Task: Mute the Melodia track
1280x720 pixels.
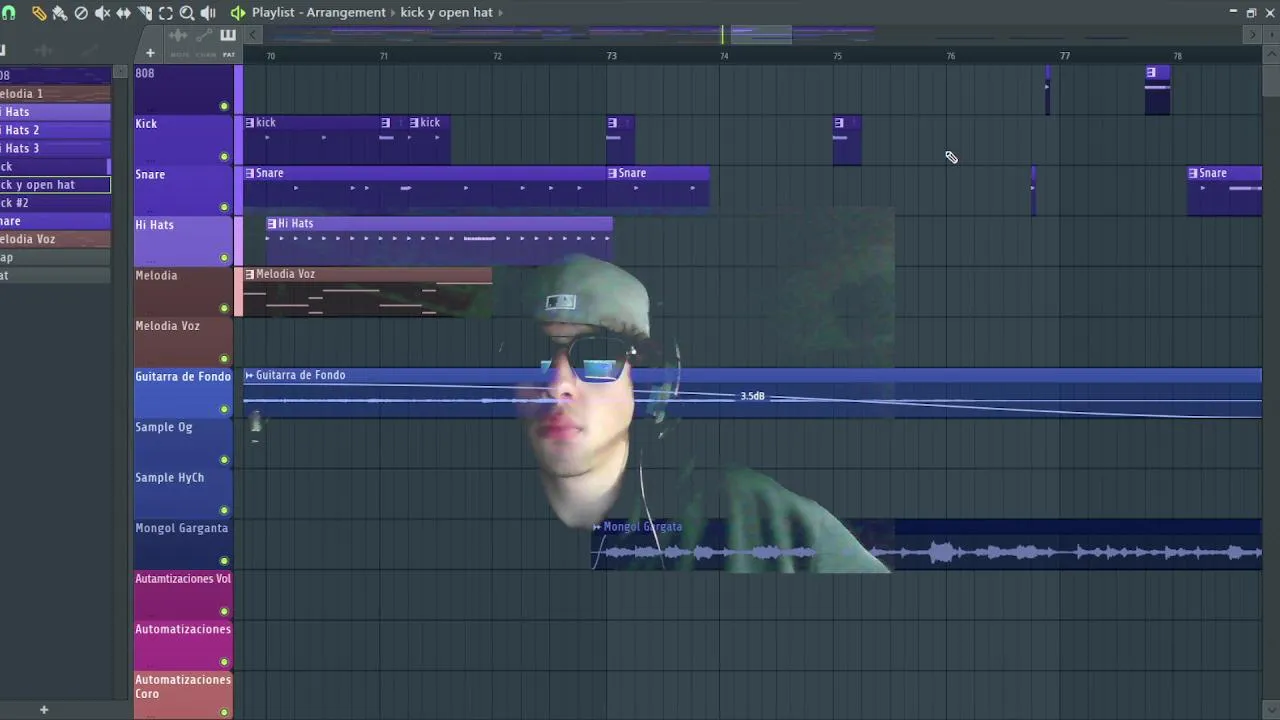Action: pos(224,308)
